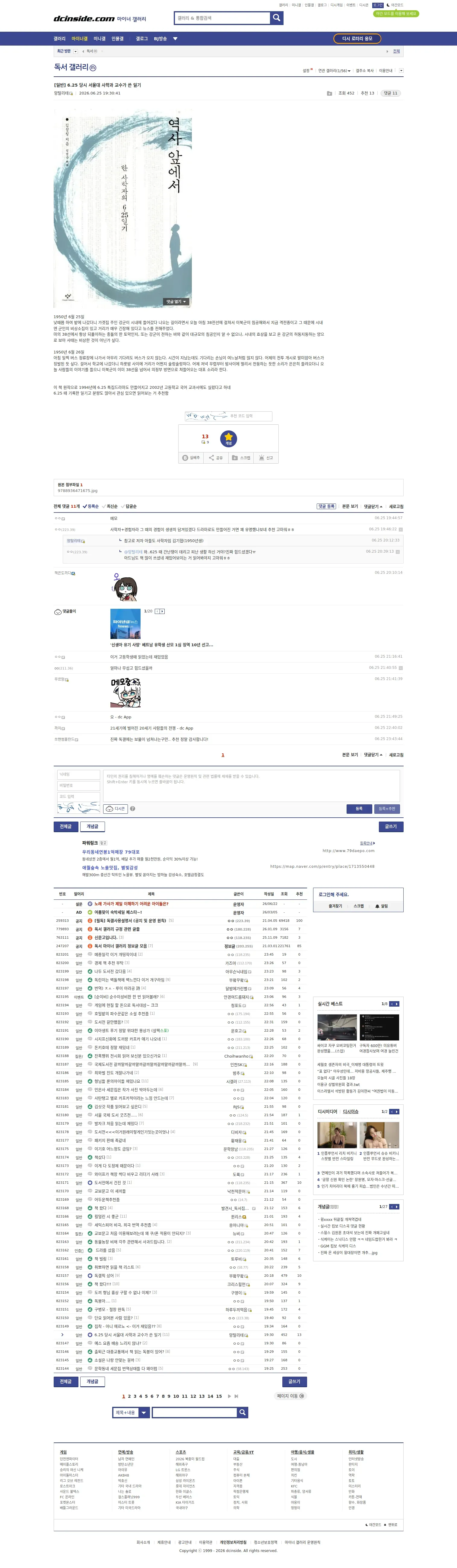457x1568 pixels.
Task: Click the 새로고침 link above the comments
Action: pyautogui.click(x=396, y=506)
